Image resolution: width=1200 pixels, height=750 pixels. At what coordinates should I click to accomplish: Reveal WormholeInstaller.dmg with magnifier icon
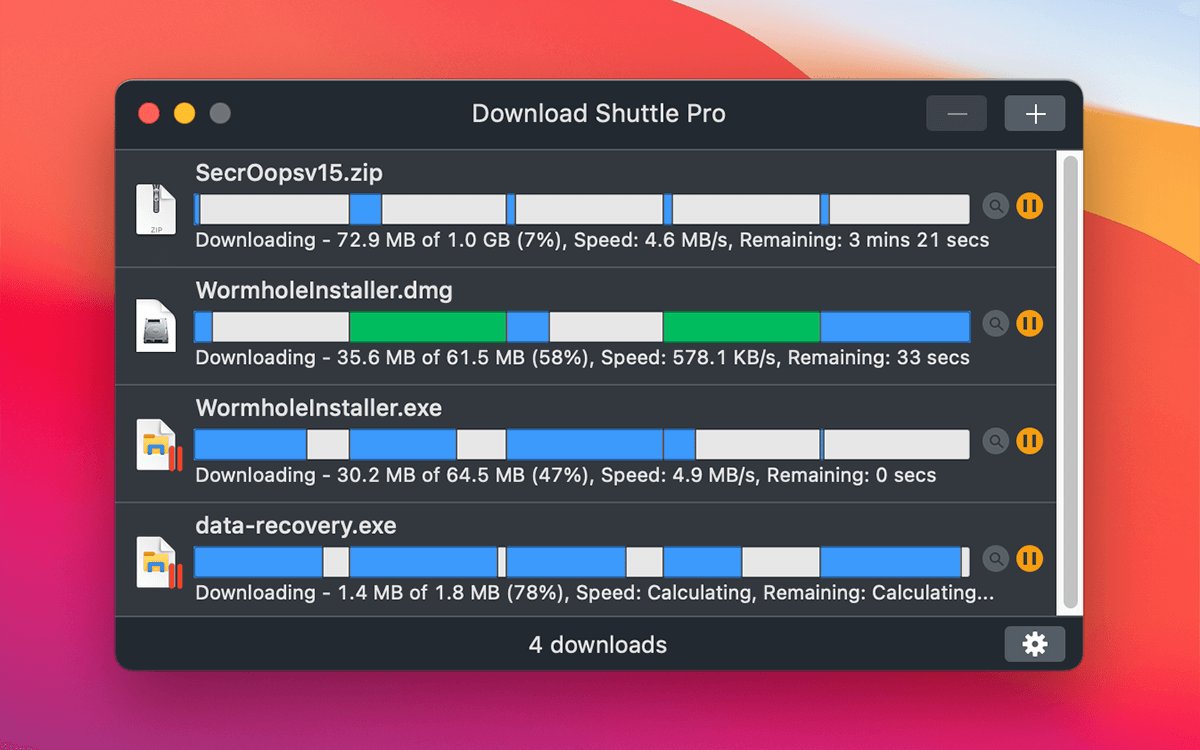995,324
